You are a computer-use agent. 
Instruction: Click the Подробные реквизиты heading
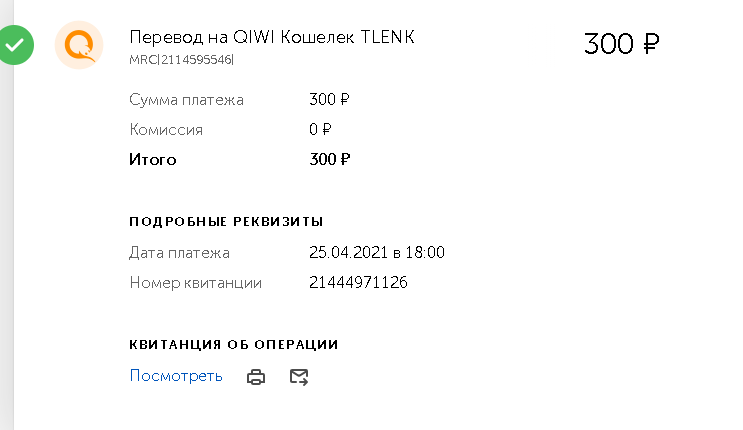click(226, 221)
